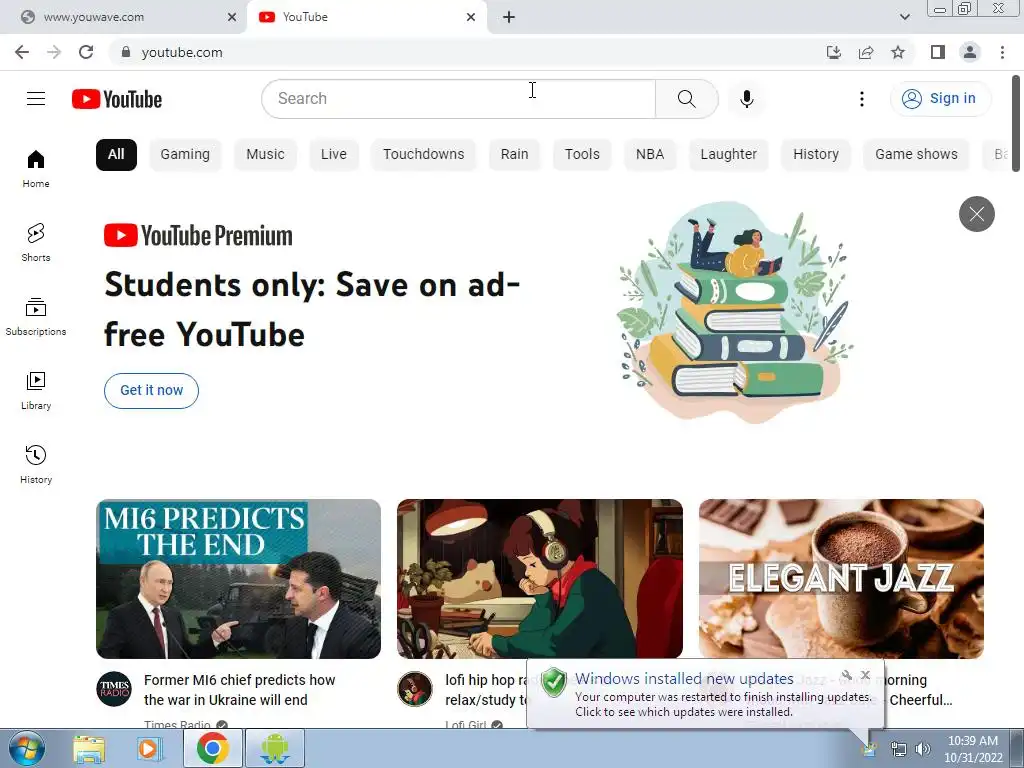Bookmark this tab with the star
1024x768 pixels.
898,52
